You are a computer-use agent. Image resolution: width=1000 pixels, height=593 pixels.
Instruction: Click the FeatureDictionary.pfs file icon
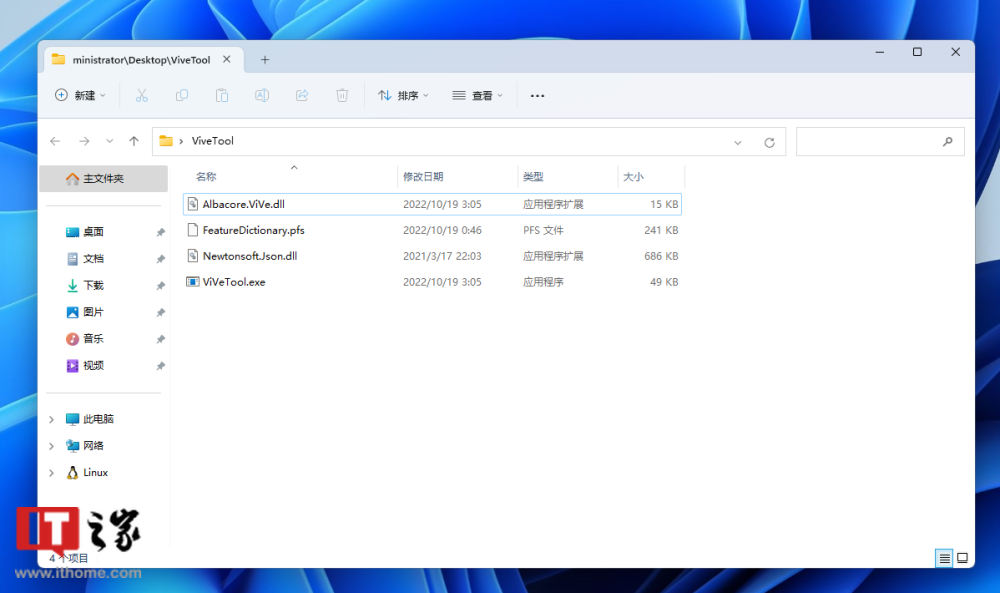pos(193,230)
